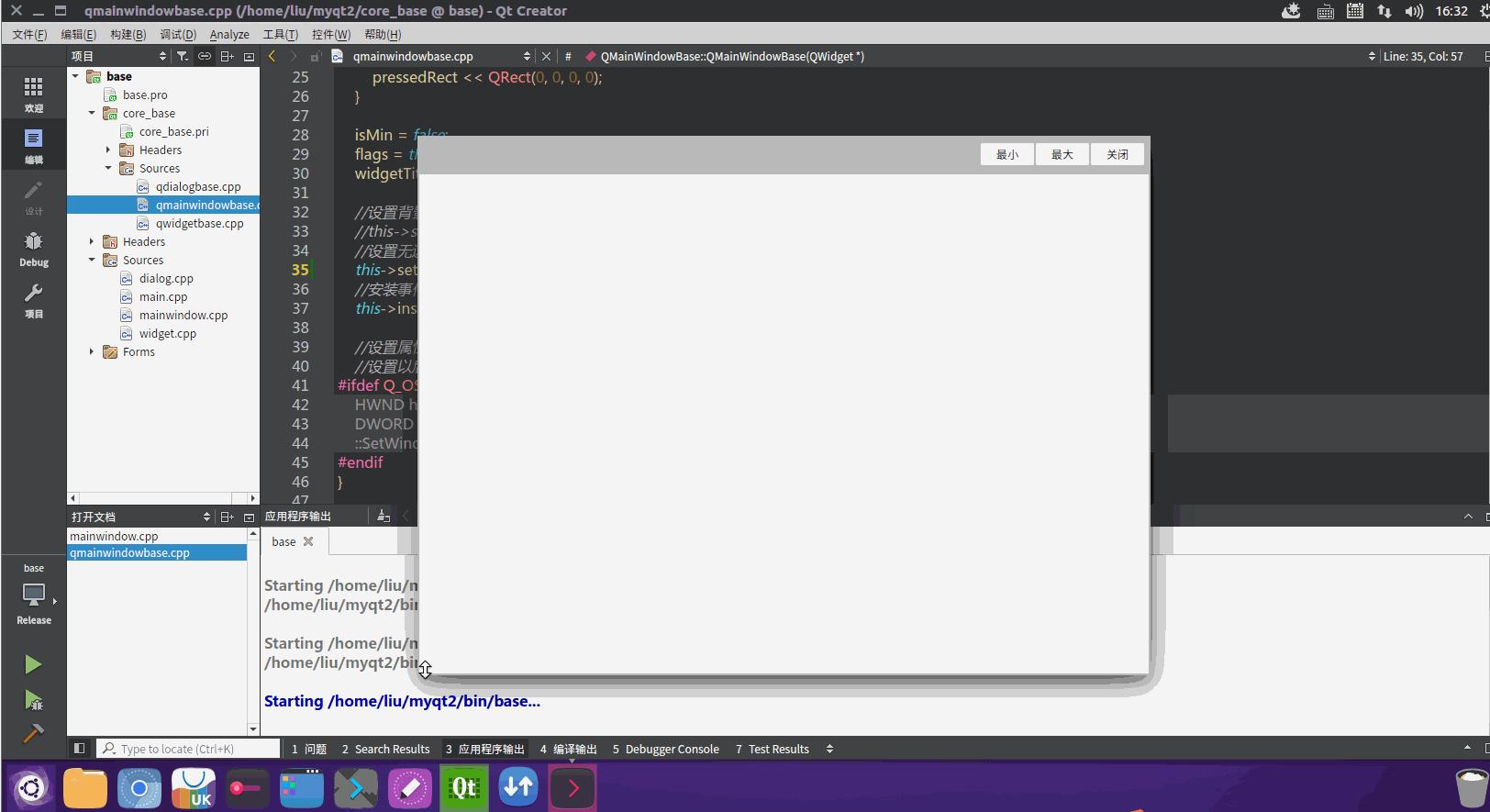The image size is (1490, 812).
Task: Expand the Forms folder
Action: tap(92, 351)
